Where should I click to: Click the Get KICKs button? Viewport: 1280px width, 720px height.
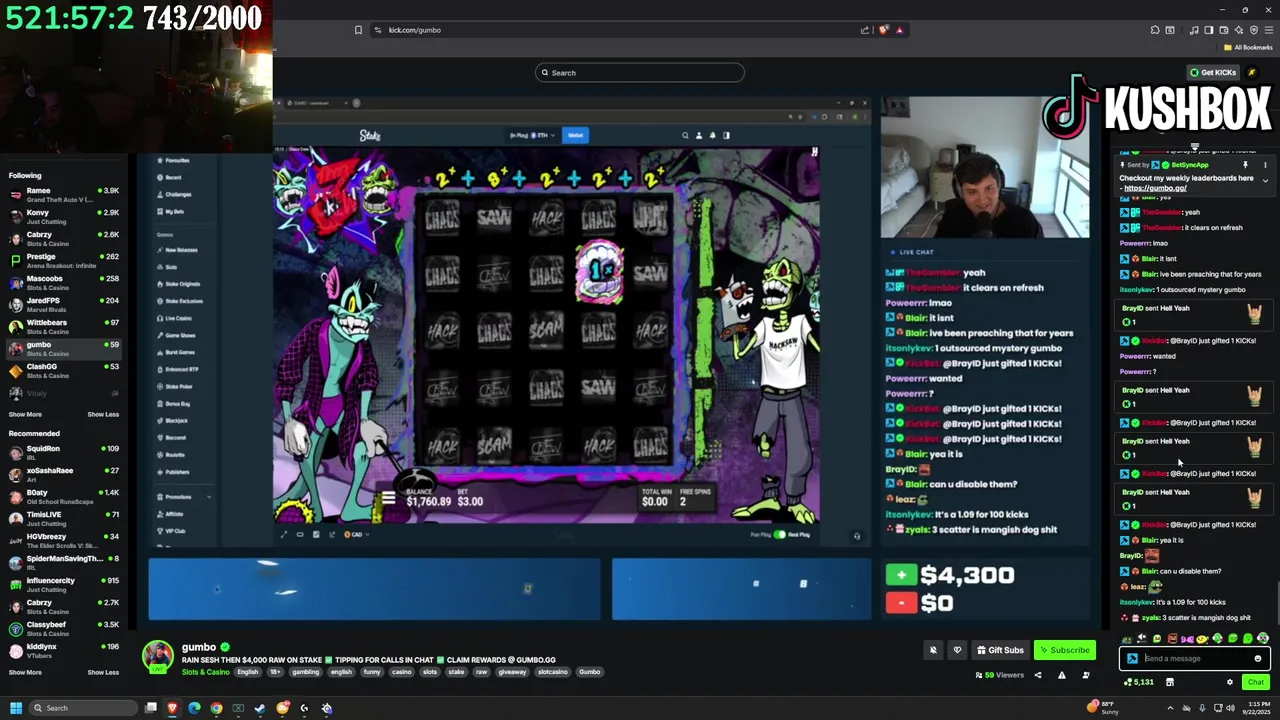(1213, 72)
